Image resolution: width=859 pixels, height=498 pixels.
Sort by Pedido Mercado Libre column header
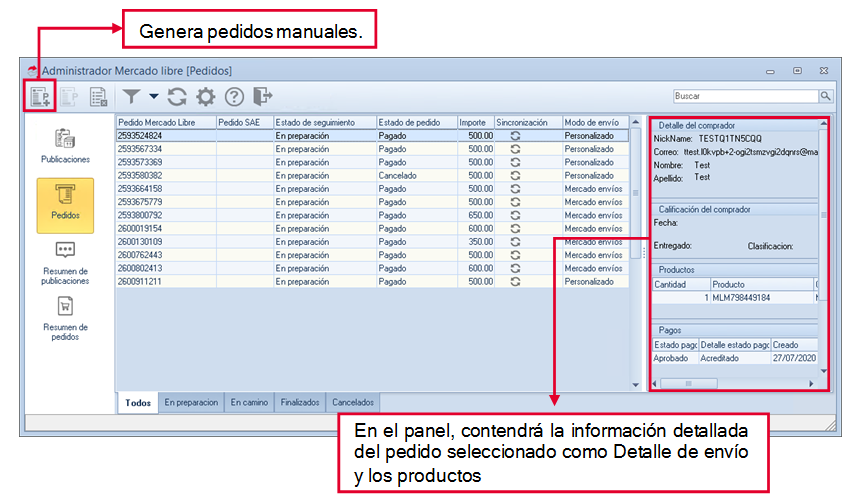pos(166,122)
